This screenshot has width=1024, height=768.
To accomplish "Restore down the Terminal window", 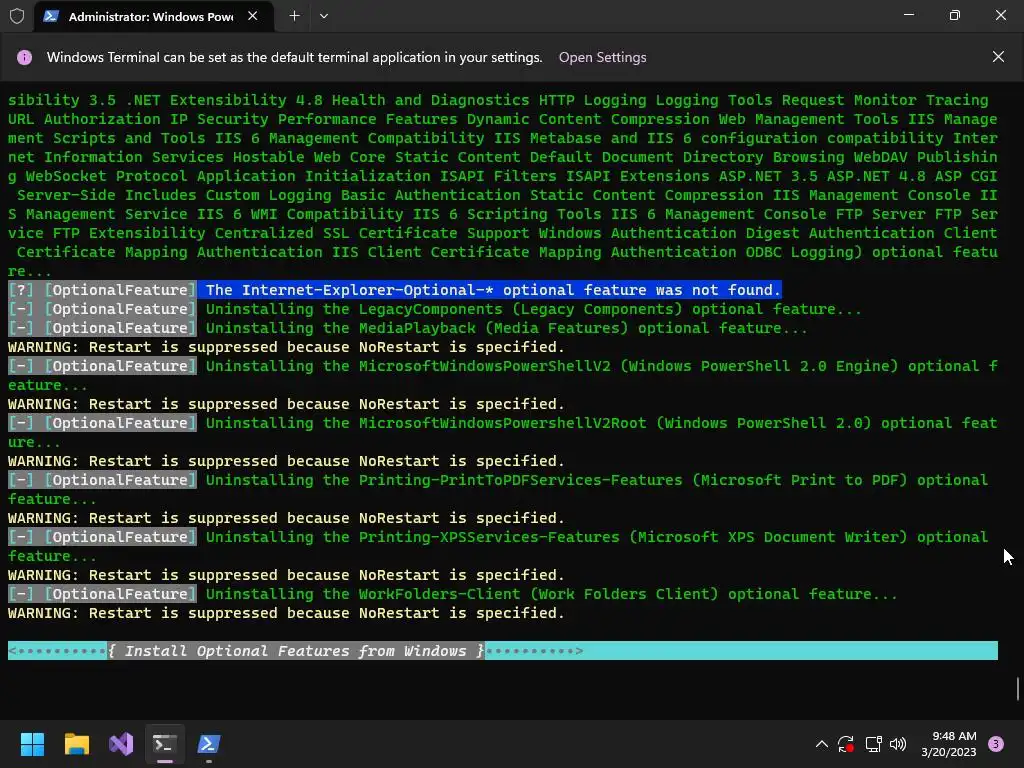I will click(x=955, y=15).
